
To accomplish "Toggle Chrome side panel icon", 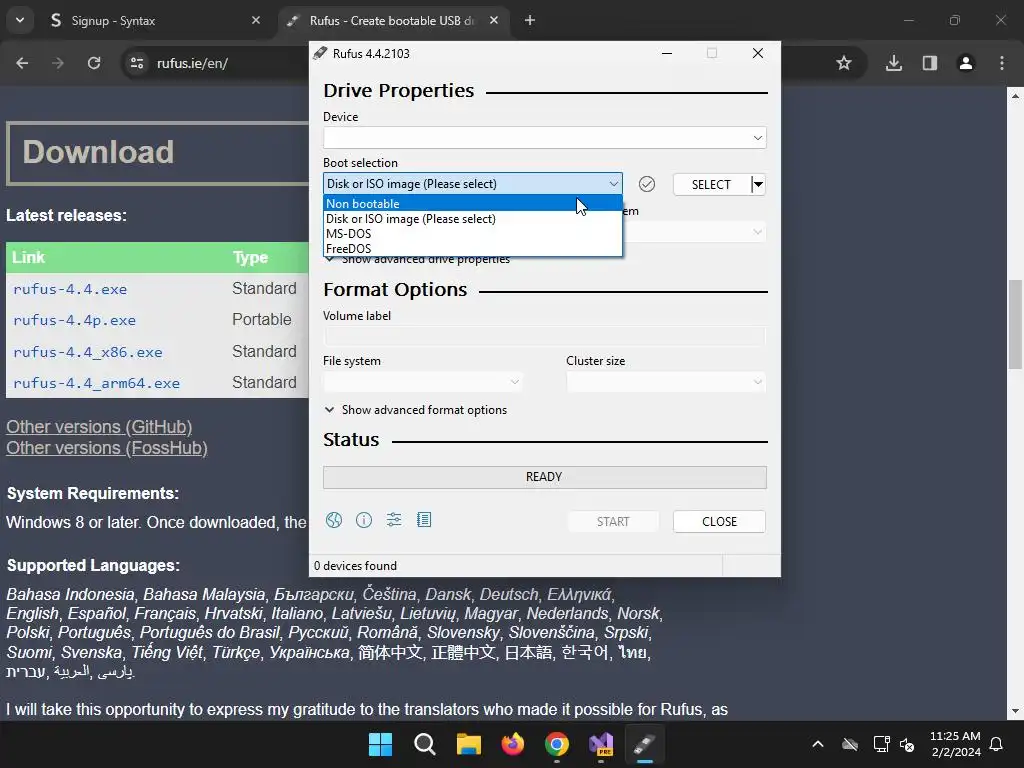I will tap(930, 63).
